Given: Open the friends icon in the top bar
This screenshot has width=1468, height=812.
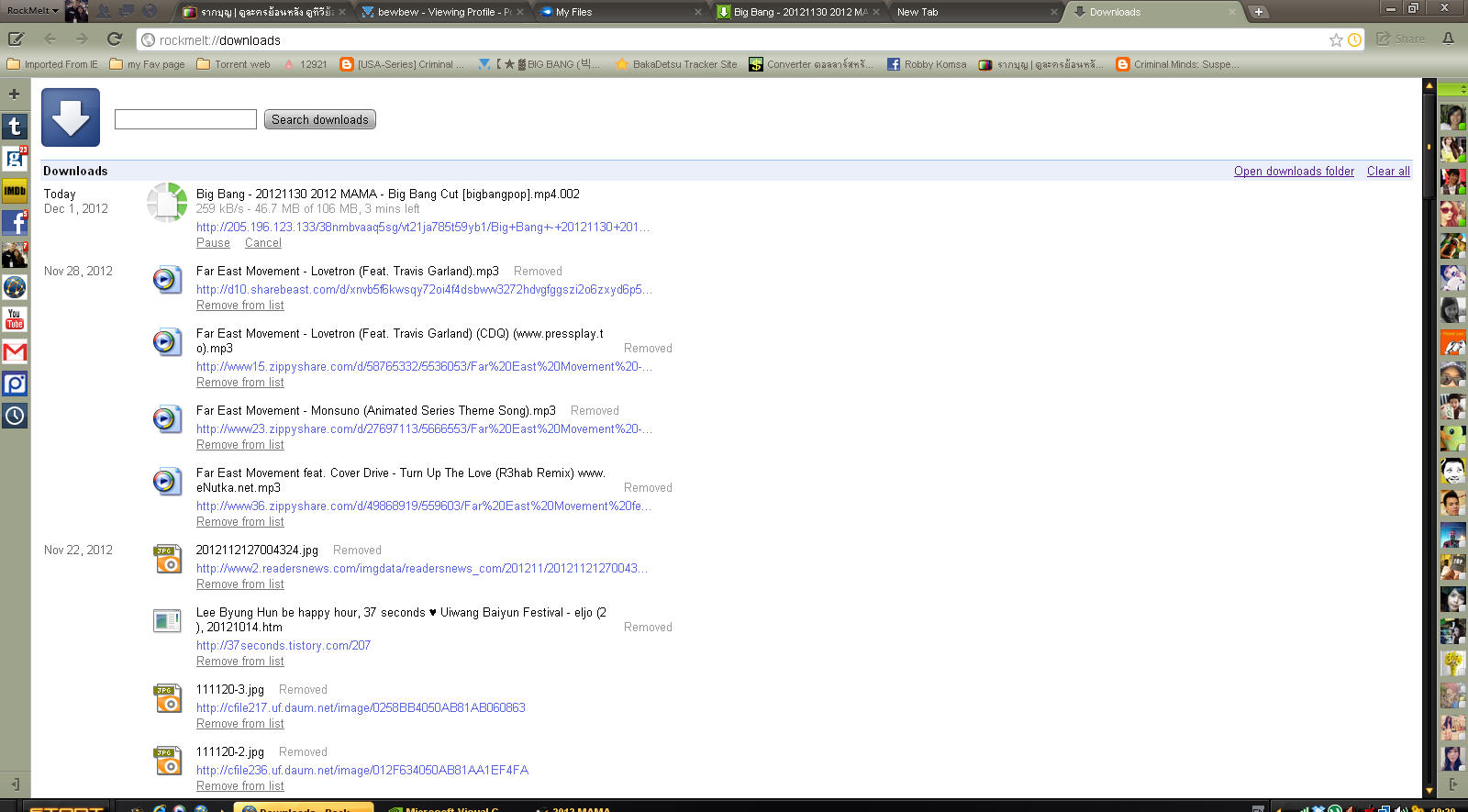Looking at the screenshot, I should [104, 11].
